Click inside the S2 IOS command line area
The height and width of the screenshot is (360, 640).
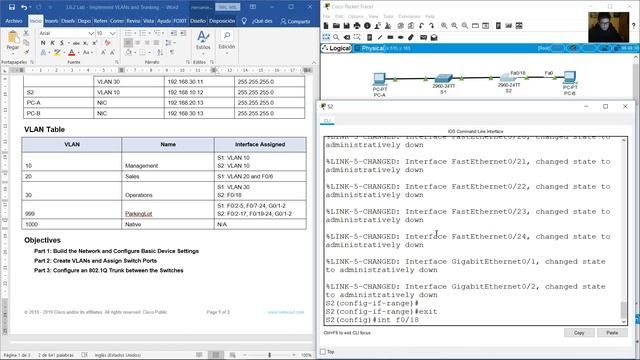pos(473,231)
